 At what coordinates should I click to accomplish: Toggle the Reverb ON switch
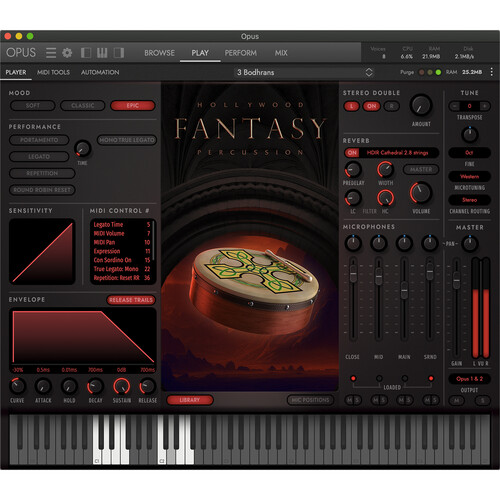[x=352, y=153]
